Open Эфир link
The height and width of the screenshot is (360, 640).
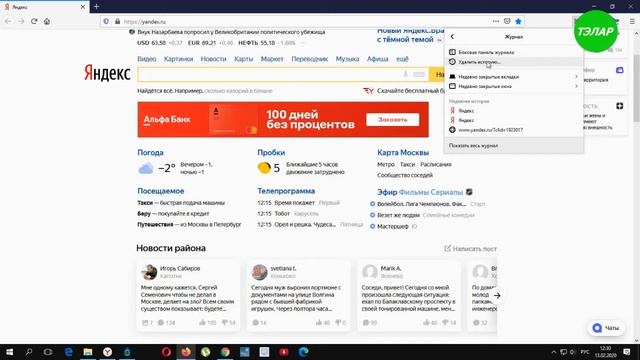pos(387,192)
